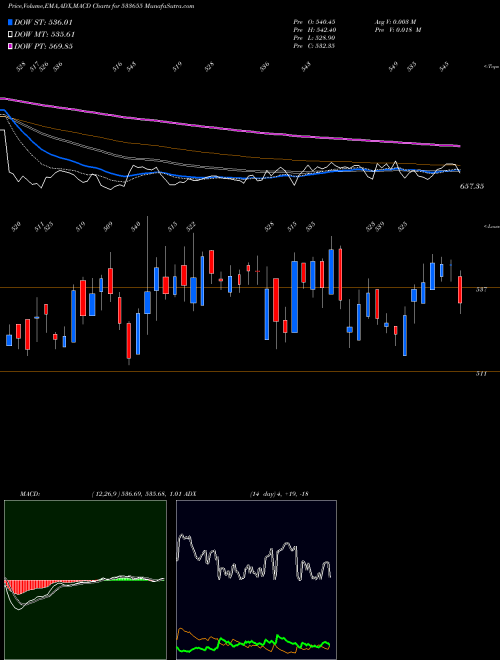Click the Pre V: 0.018 M text
The image size is (500, 660).
click(x=398, y=29)
